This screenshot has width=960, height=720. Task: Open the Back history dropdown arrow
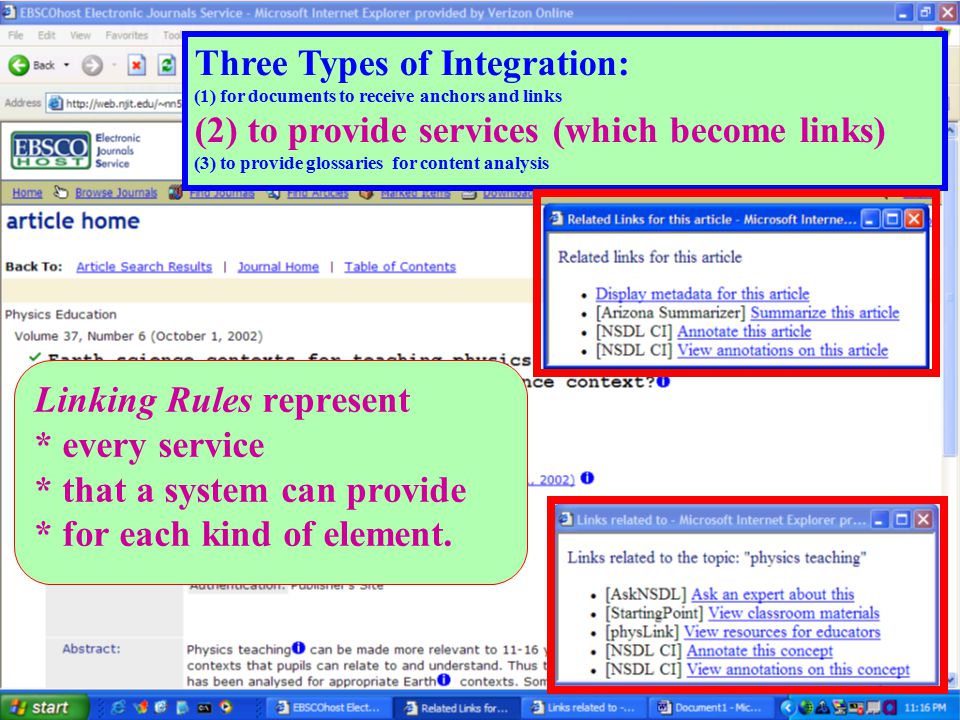coord(67,65)
